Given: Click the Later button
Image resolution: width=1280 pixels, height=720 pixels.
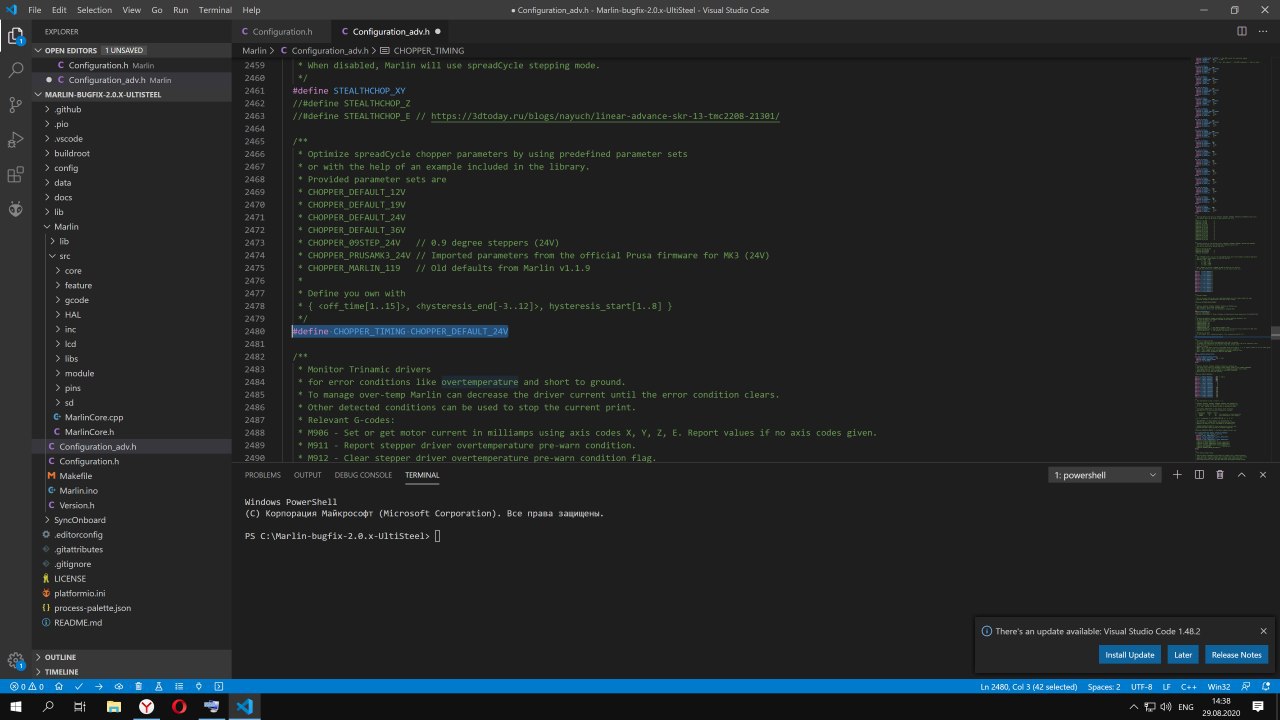Looking at the screenshot, I should [1183, 655].
